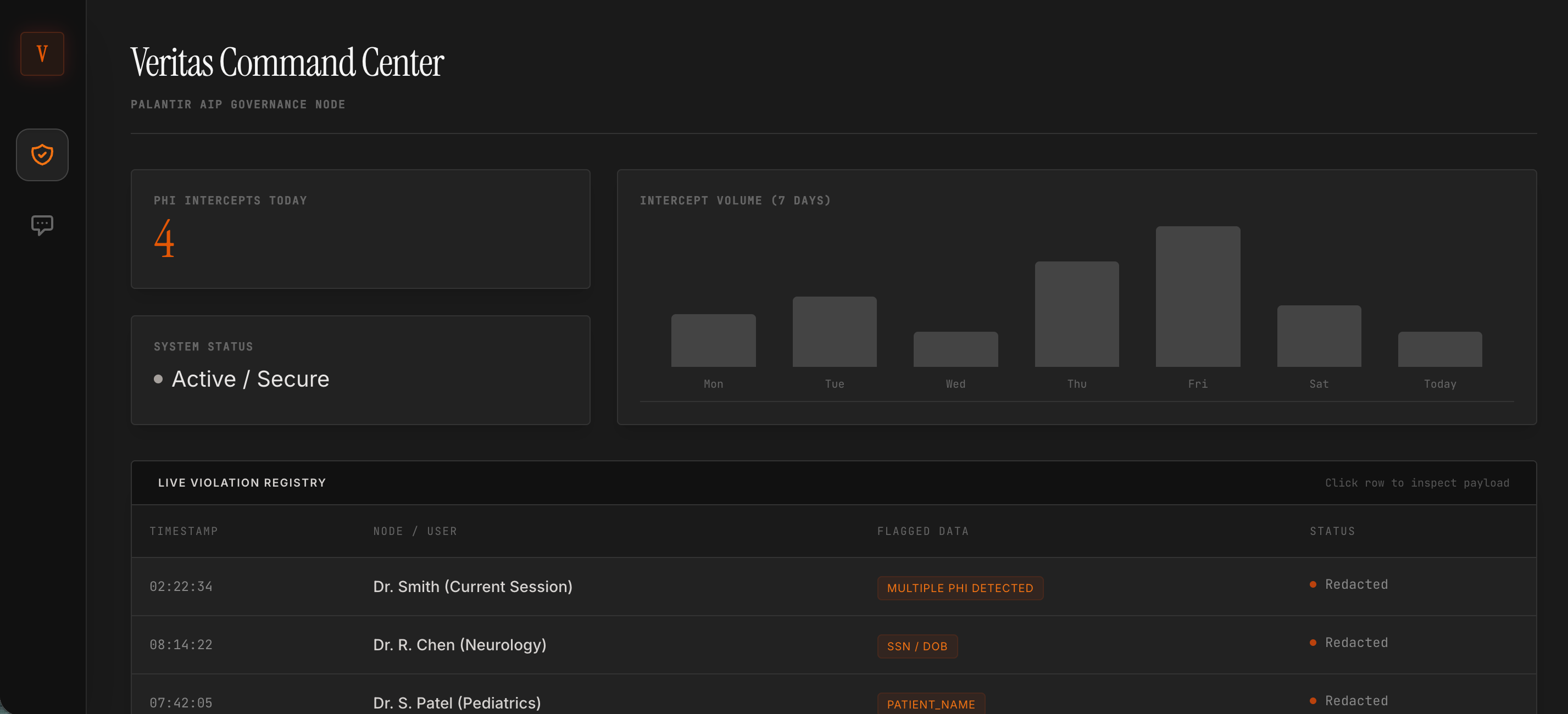Click the STATUS column header
The height and width of the screenshot is (714, 1568).
coord(1332,531)
